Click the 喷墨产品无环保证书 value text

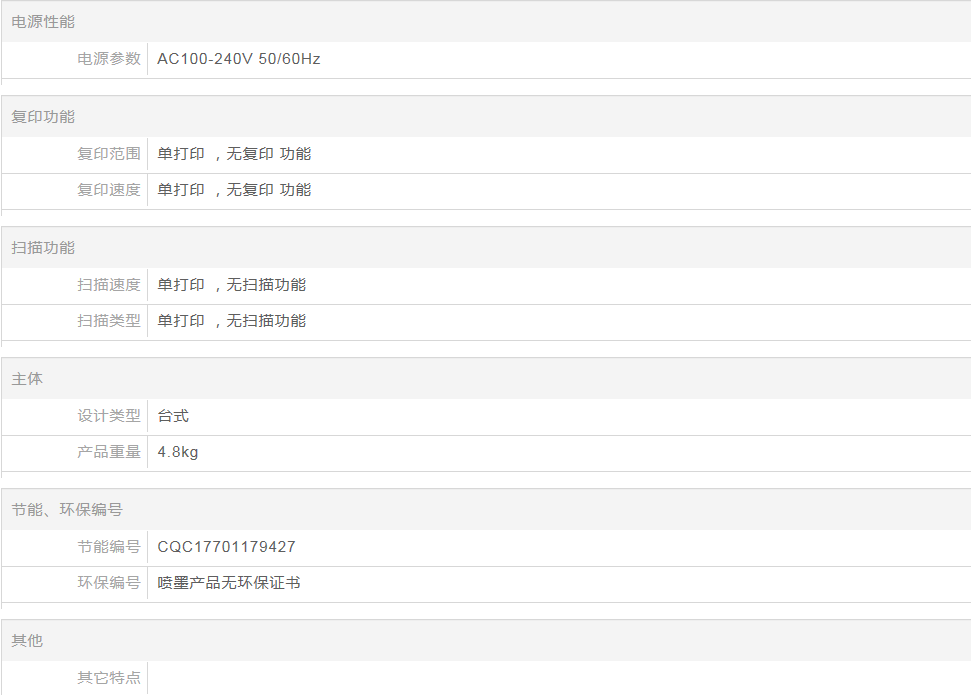pos(229,583)
